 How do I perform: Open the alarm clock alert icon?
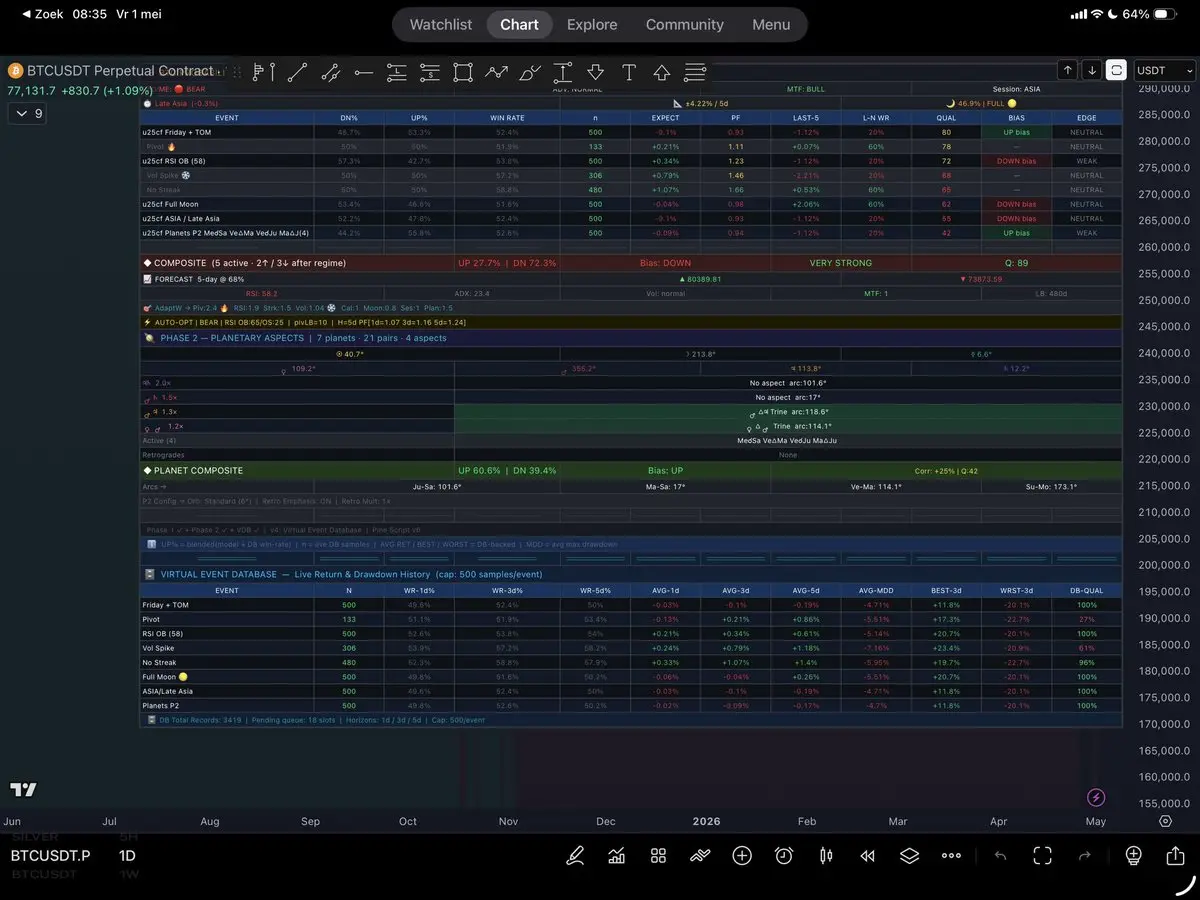click(784, 855)
